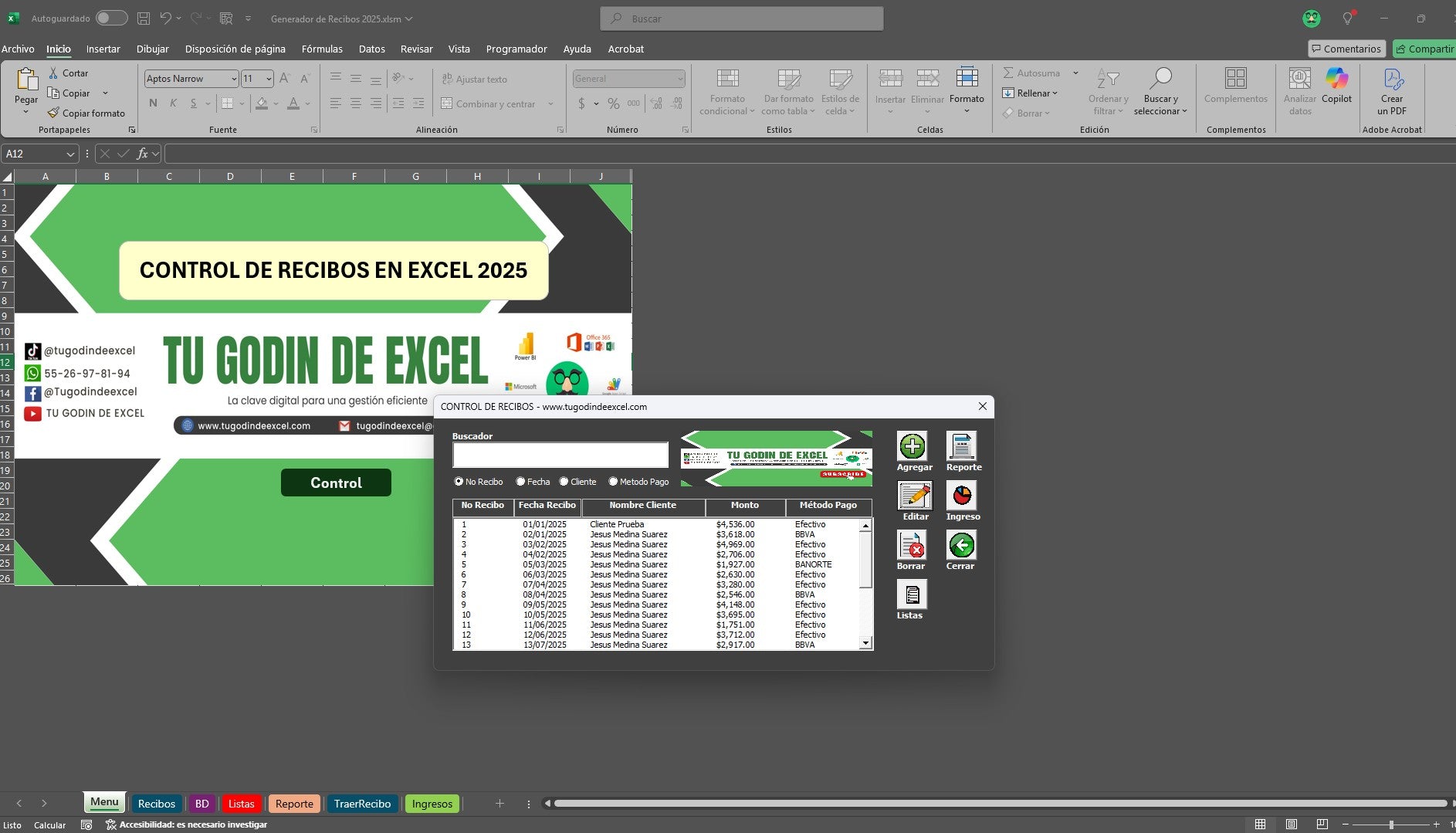Click the Normal view status bar icon
Viewport: 1456px width, 833px height.
tap(1260, 825)
